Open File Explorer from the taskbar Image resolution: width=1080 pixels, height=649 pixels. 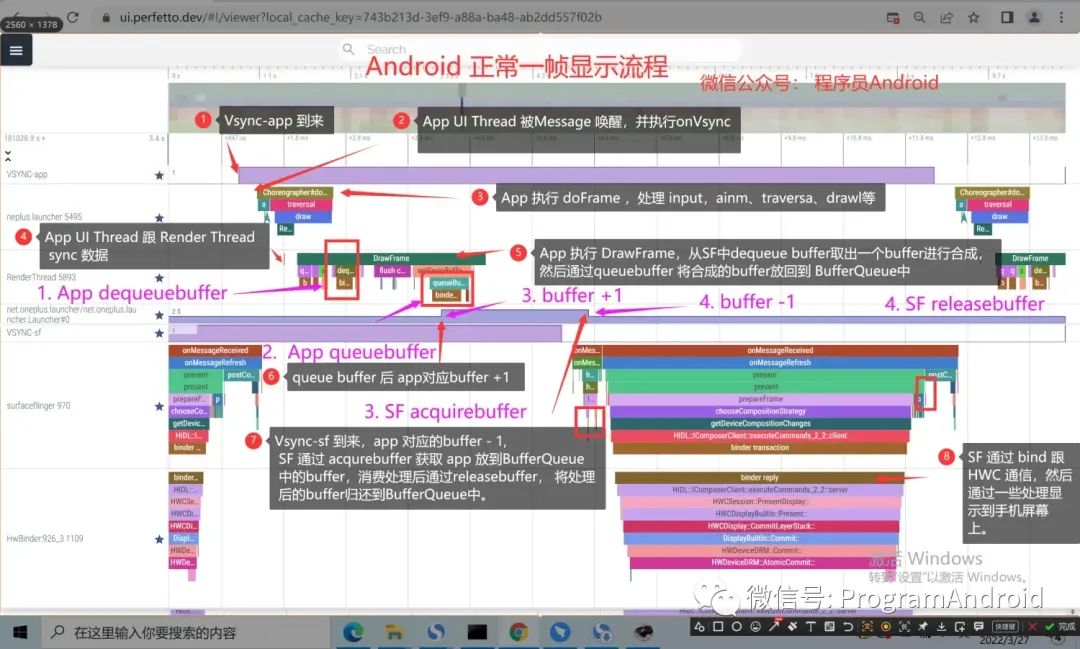(394, 632)
